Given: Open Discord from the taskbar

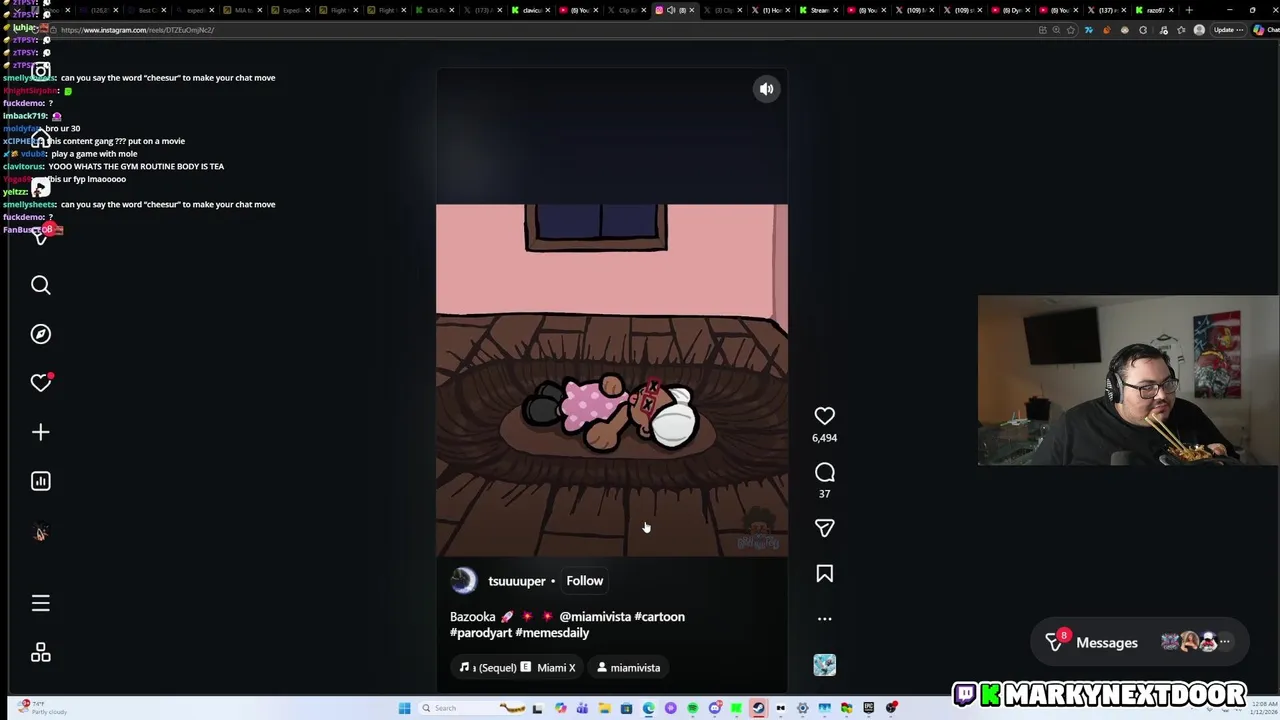Looking at the screenshot, I should pyautogui.click(x=714, y=708).
